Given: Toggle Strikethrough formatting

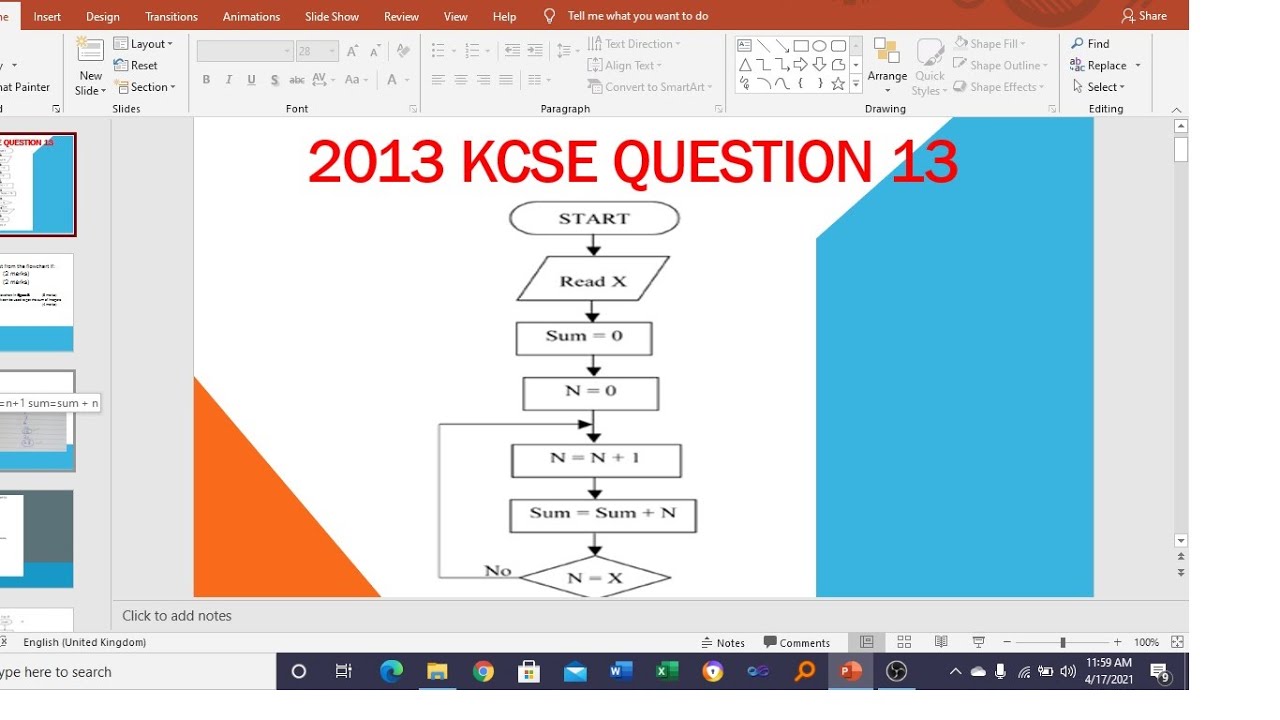Looking at the screenshot, I should 296,80.
